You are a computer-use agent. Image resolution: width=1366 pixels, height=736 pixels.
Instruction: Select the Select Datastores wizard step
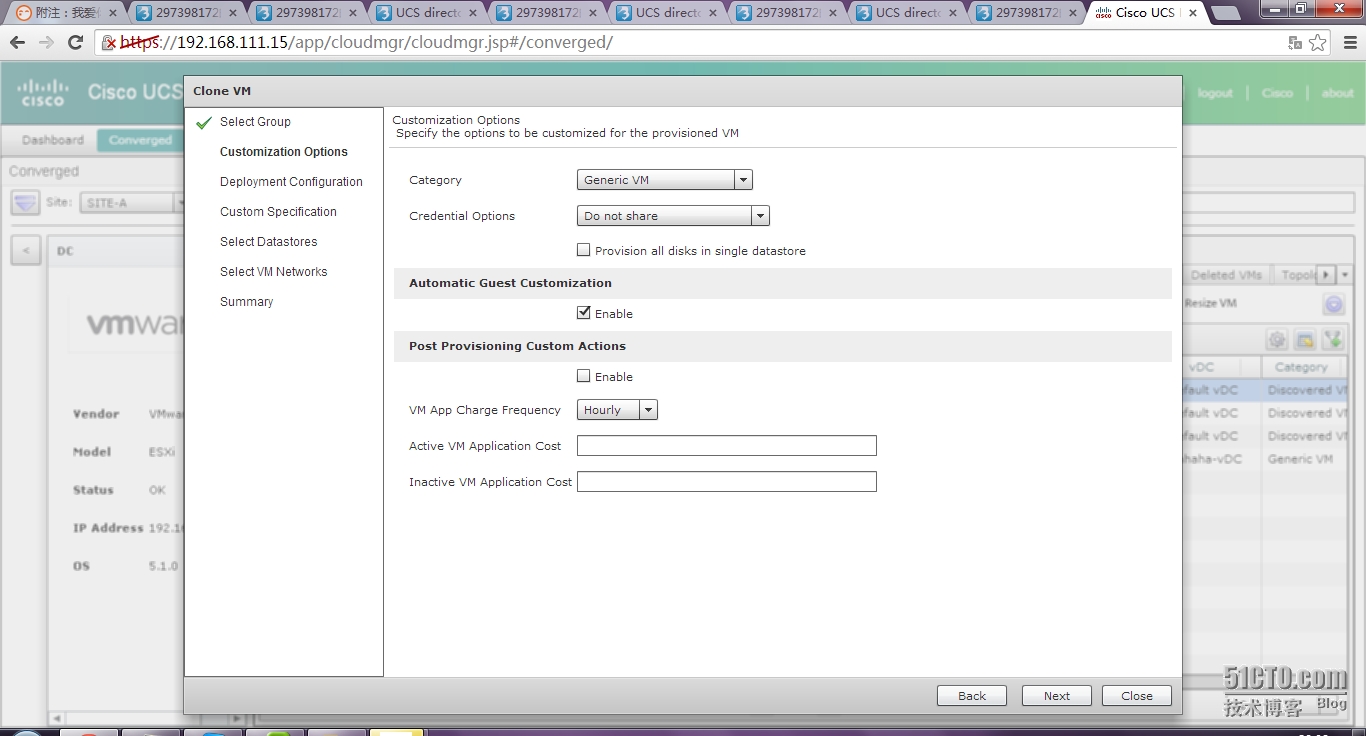tap(269, 242)
